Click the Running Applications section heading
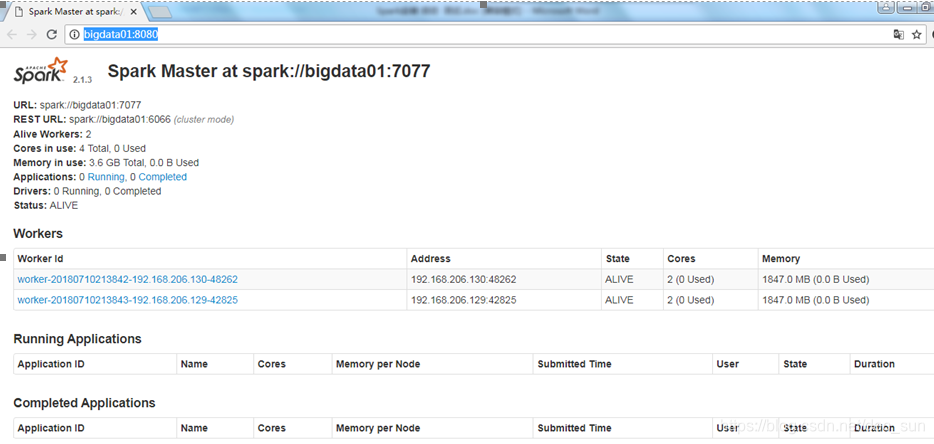This screenshot has height=444, width=934. click(77, 339)
